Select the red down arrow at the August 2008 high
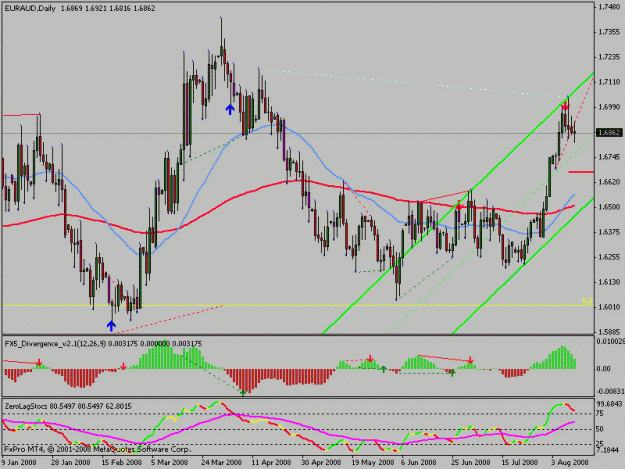This screenshot has height=469, width=625. click(565, 106)
